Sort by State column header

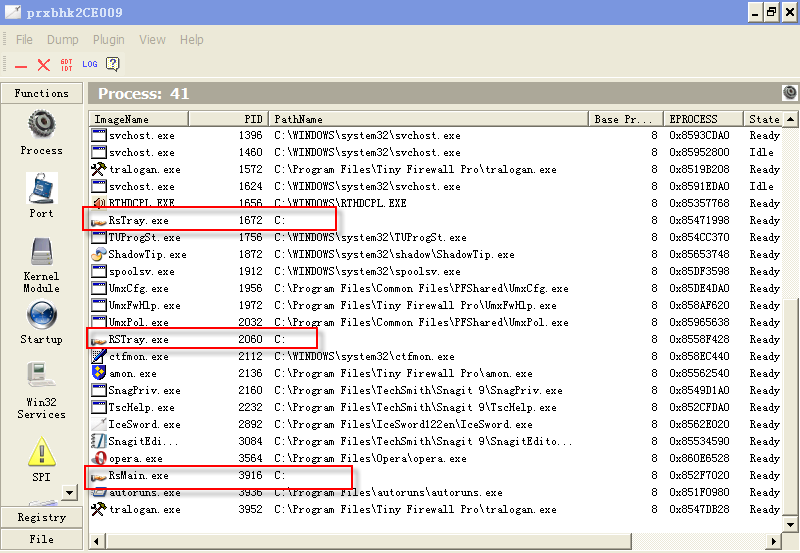click(763, 119)
